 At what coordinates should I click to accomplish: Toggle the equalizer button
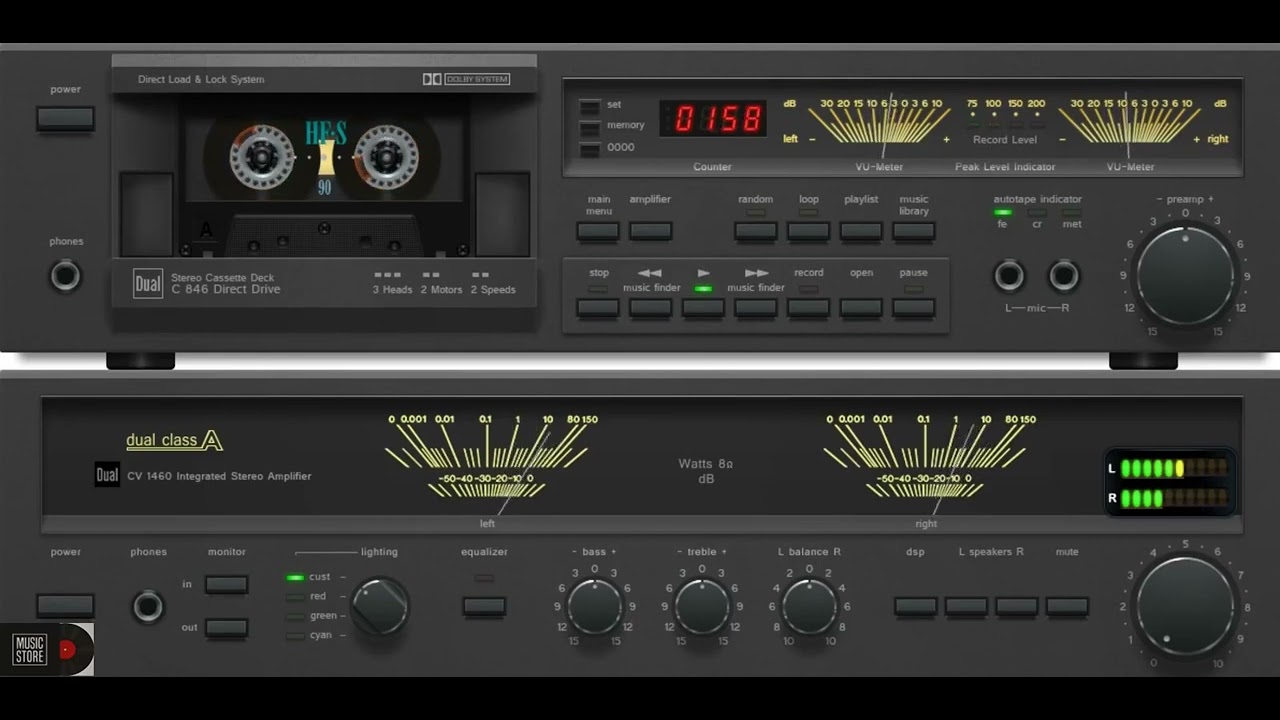click(484, 606)
